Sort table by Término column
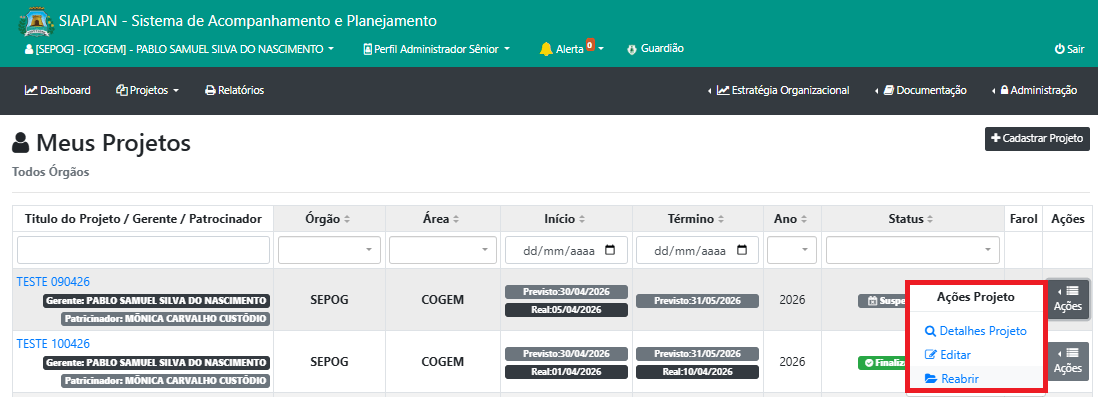Image resolution: width=1098 pixels, height=397 pixels. tap(697, 219)
